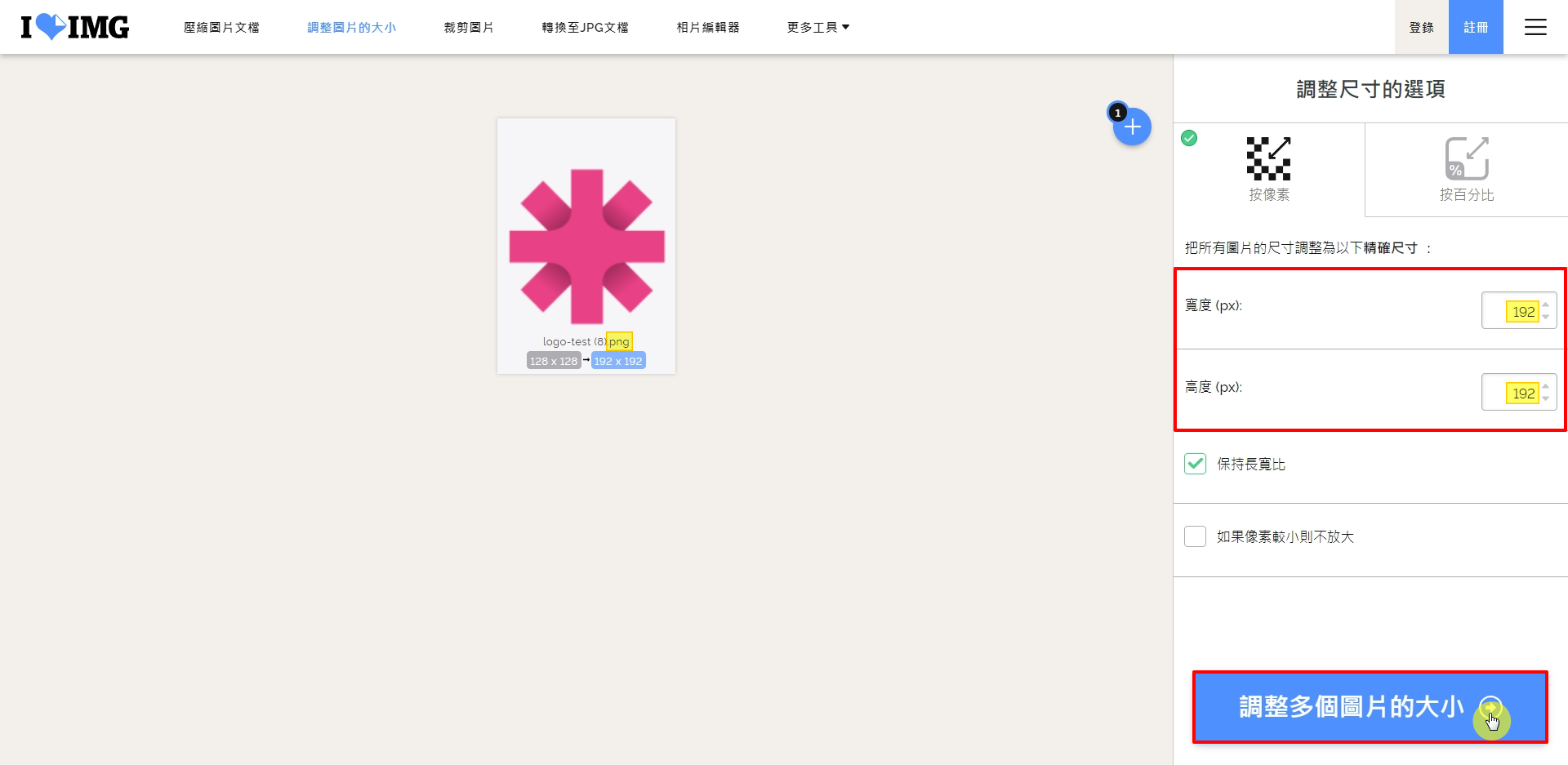Select the resize by pixels icon

pos(1268,158)
